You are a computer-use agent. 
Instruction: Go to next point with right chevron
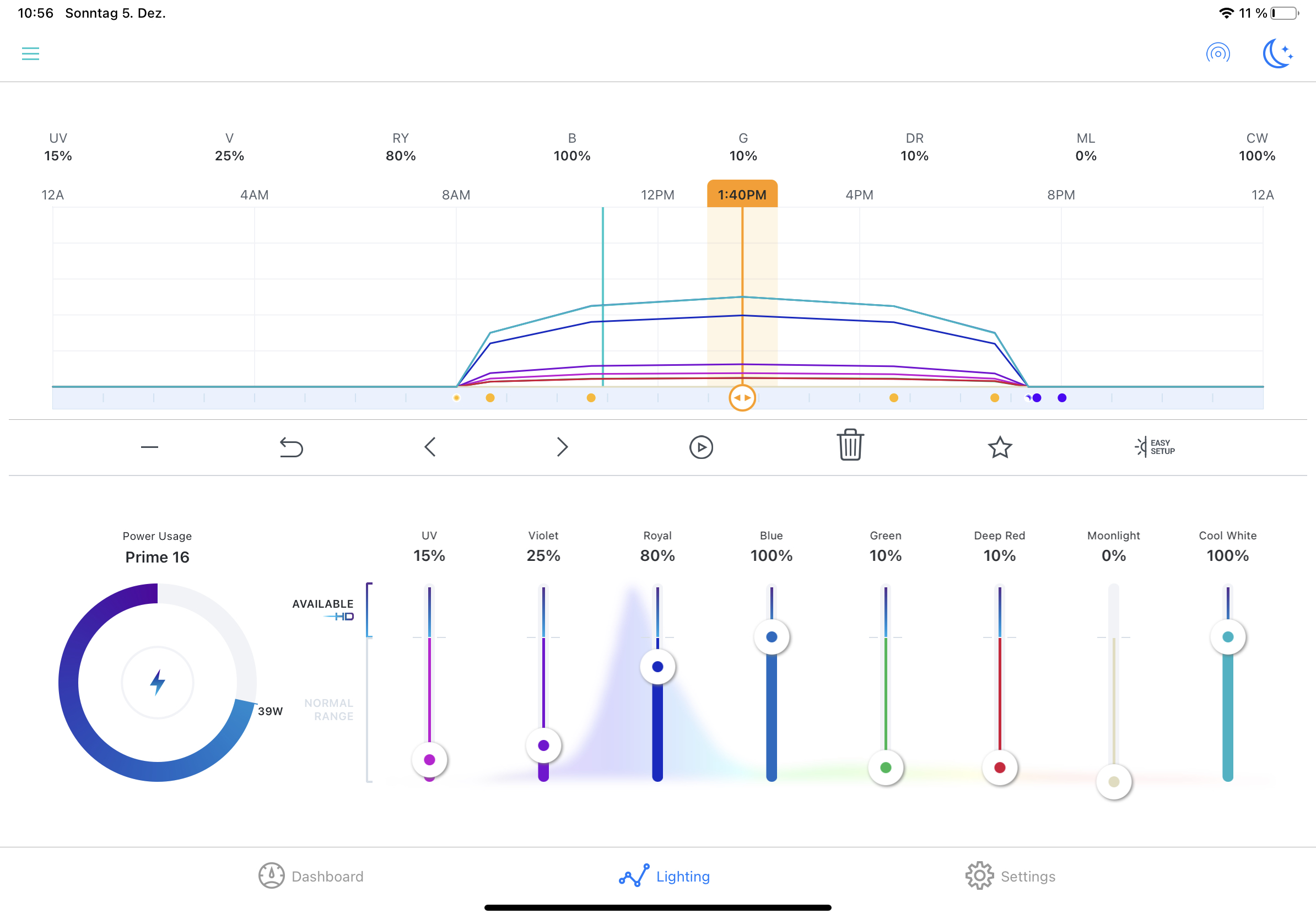[562, 447]
